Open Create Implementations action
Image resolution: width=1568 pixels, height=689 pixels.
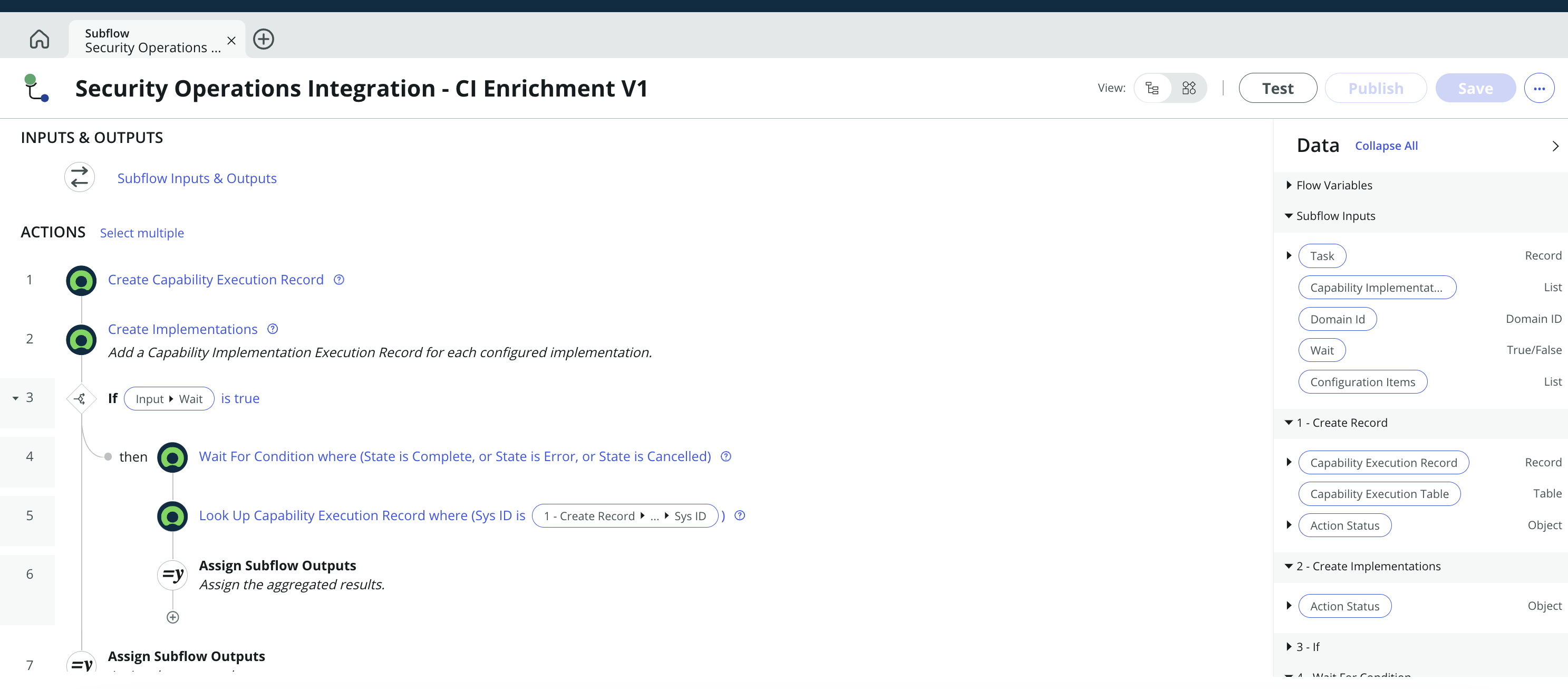point(182,329)
